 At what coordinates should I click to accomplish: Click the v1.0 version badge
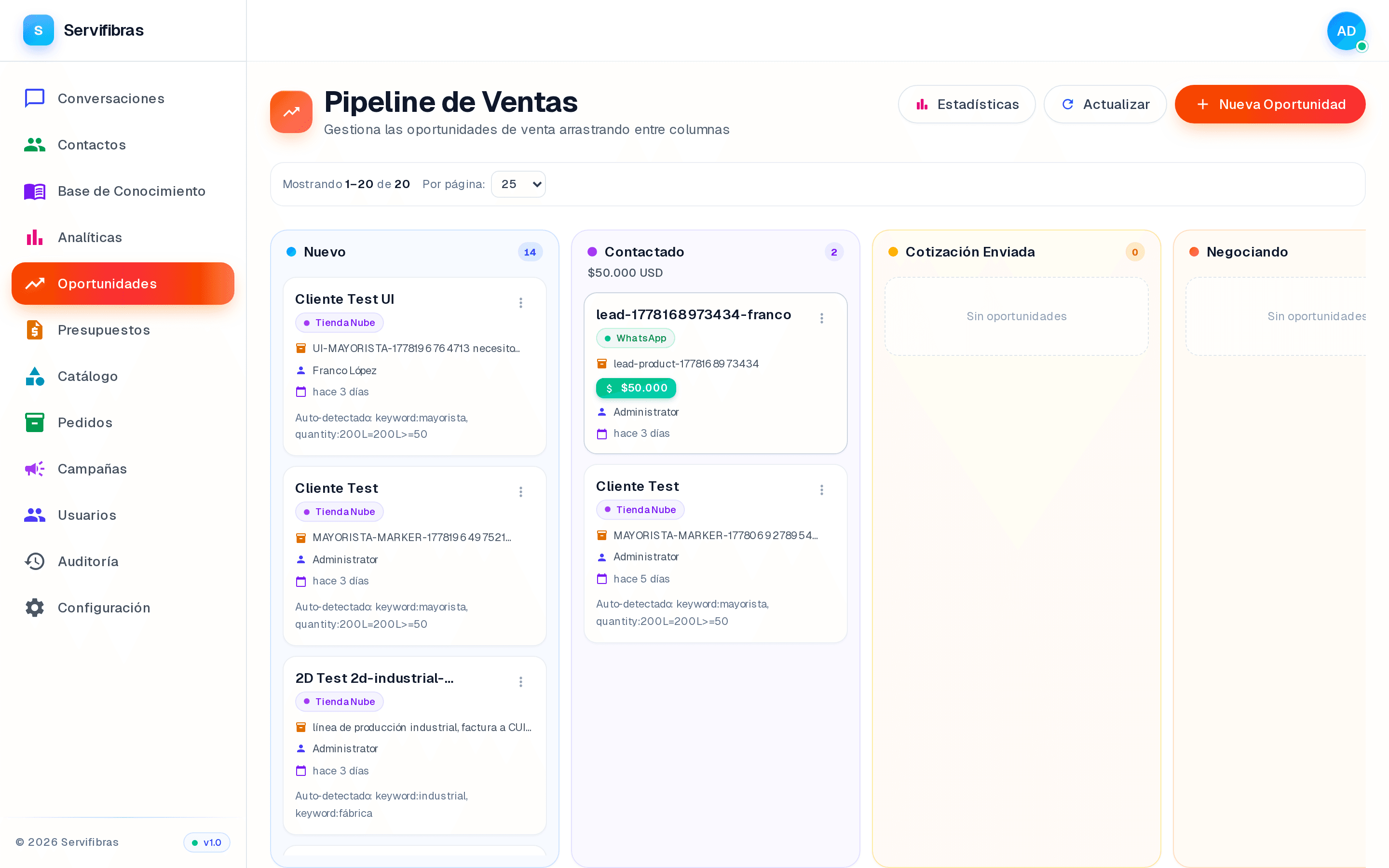pyautogui.click(x=206, y=843)
